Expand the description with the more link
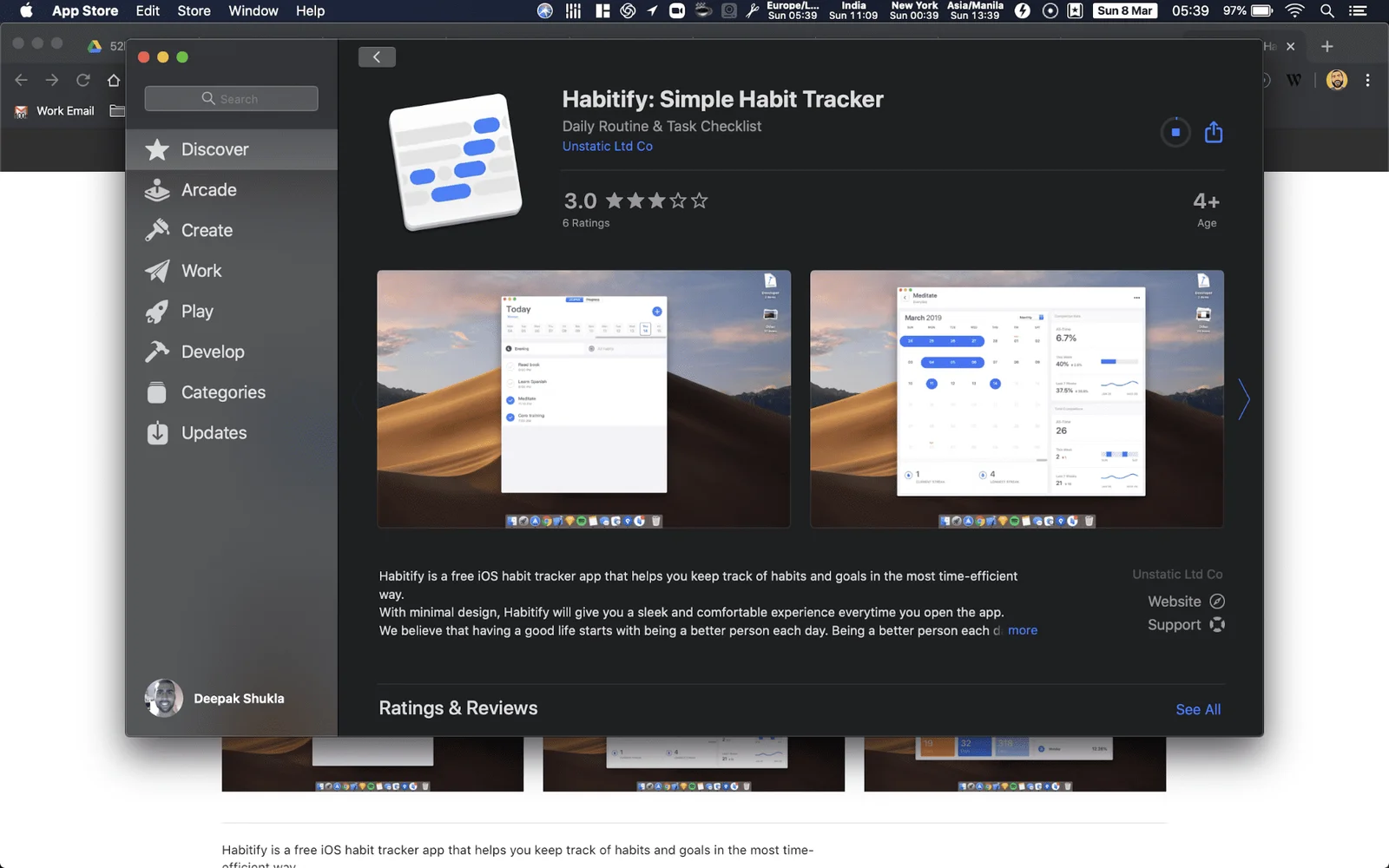This screenshot has width=1389, height=868. click(1023, 630)
